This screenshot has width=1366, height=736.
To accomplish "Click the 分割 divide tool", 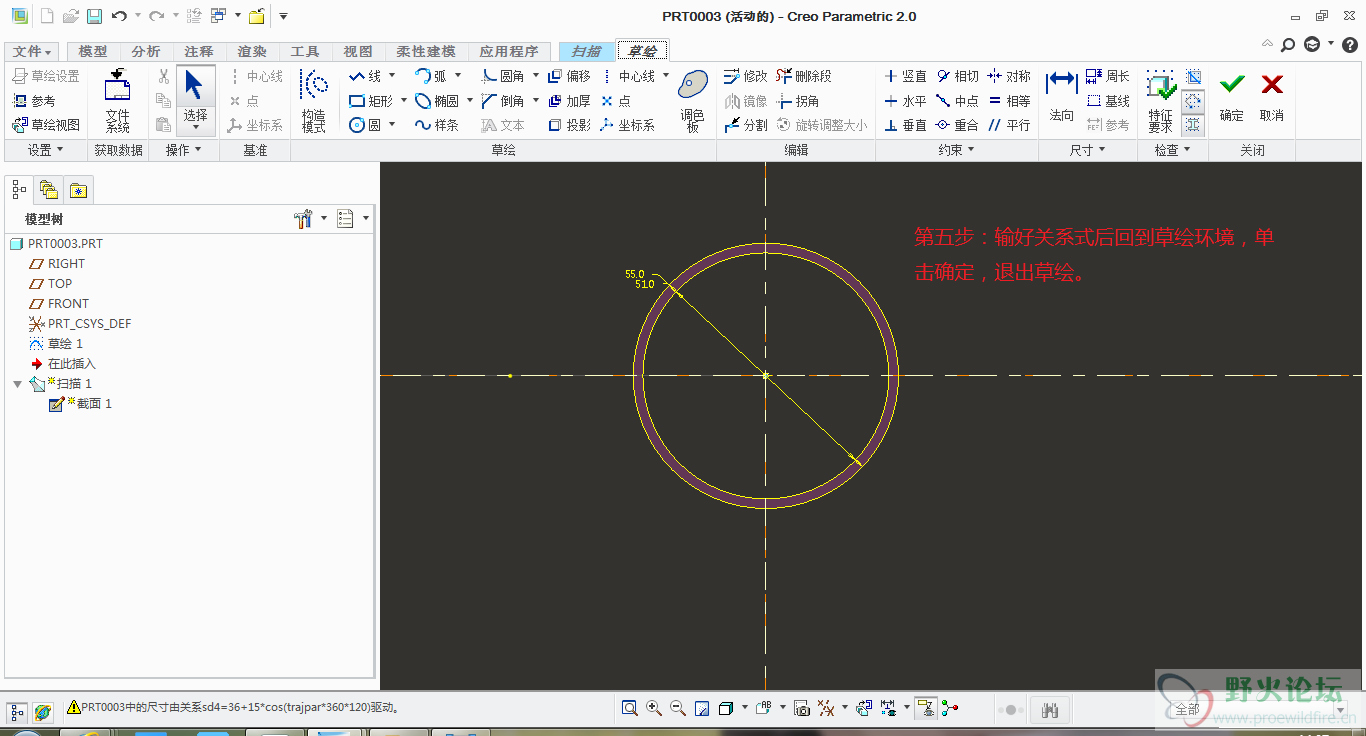I will click(x=745, y=125).
